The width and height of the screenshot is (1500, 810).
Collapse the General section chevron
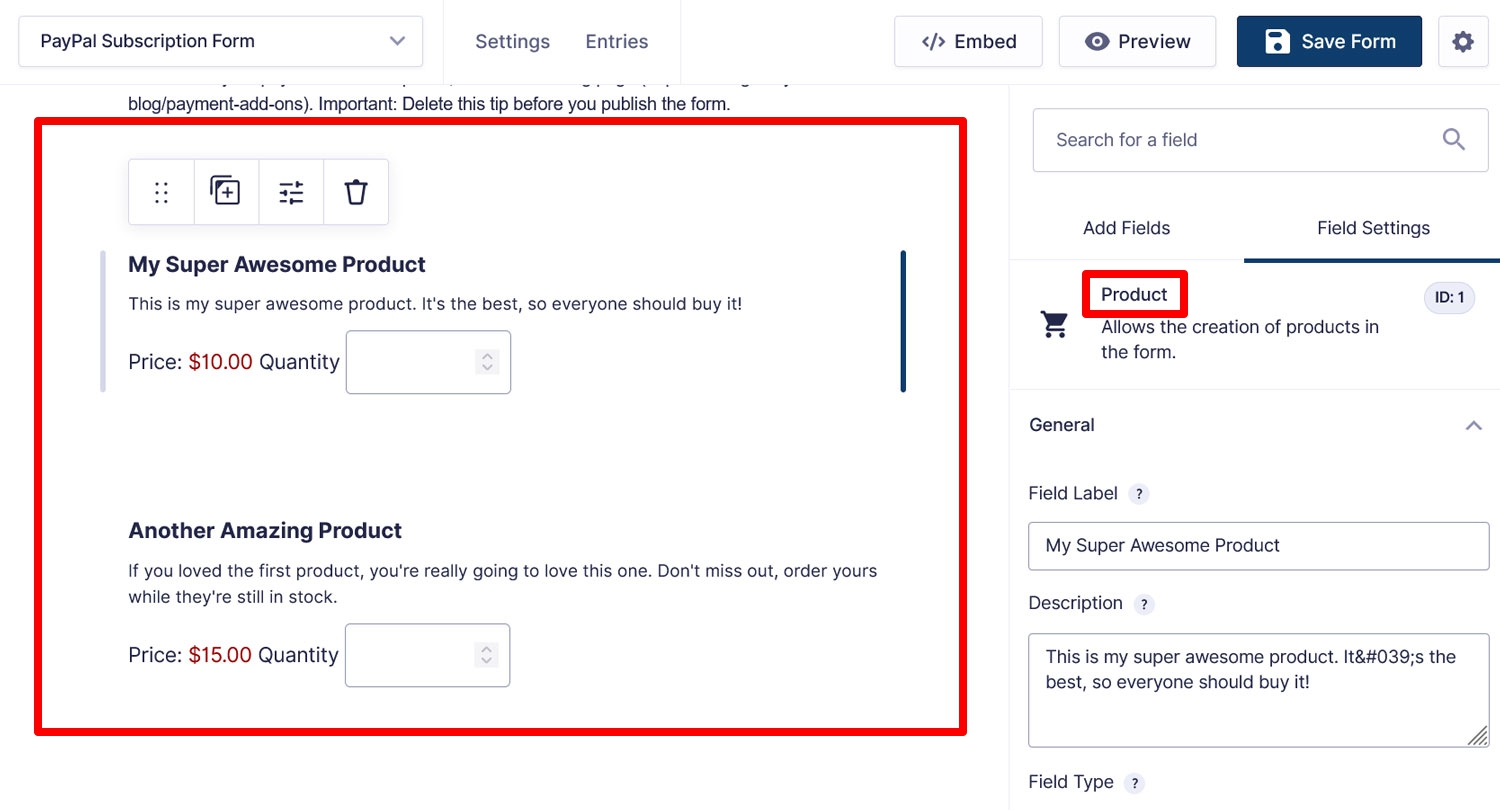(1473, 425)
